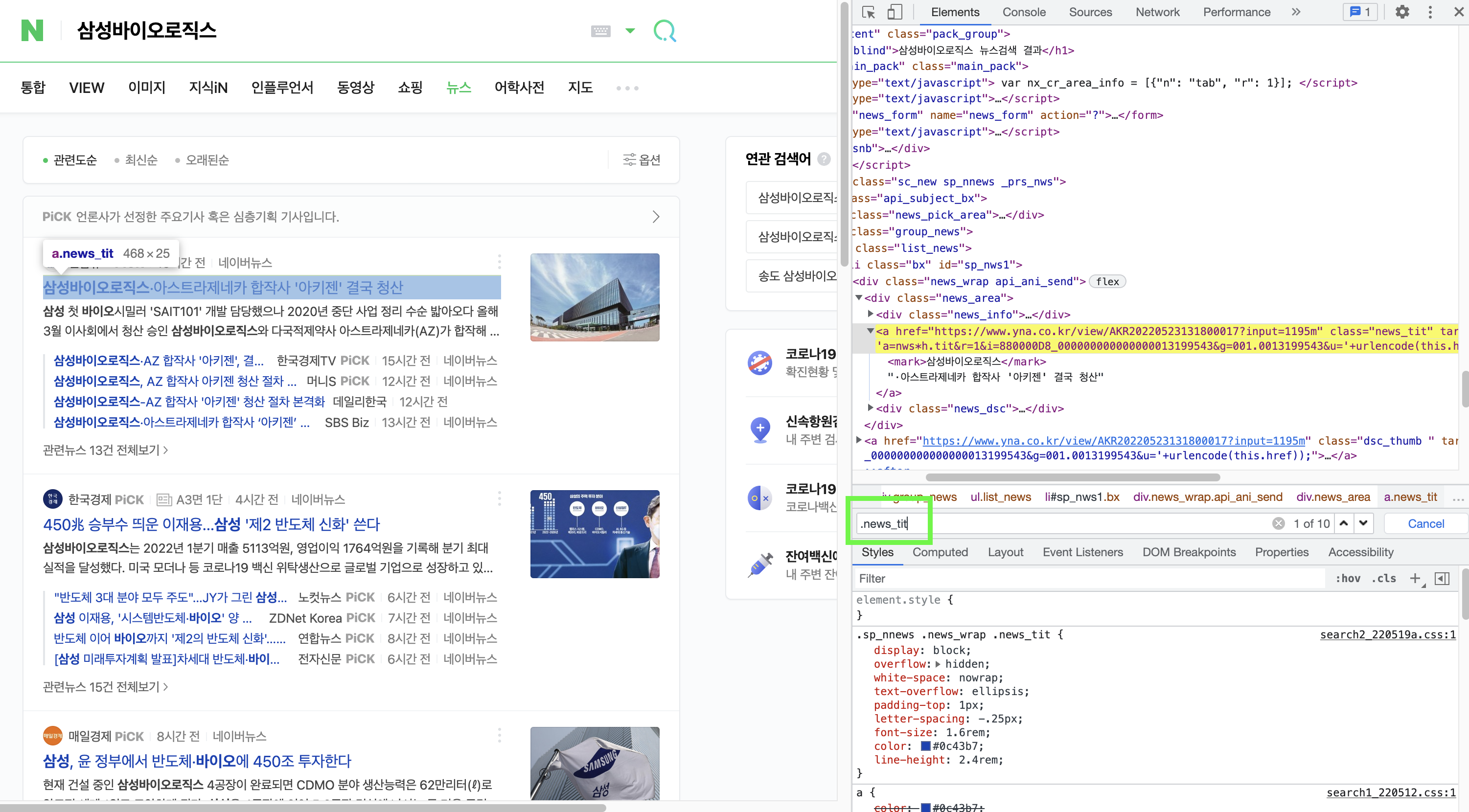Activate DevTools inspect element picker

click(x=869, y=12)
